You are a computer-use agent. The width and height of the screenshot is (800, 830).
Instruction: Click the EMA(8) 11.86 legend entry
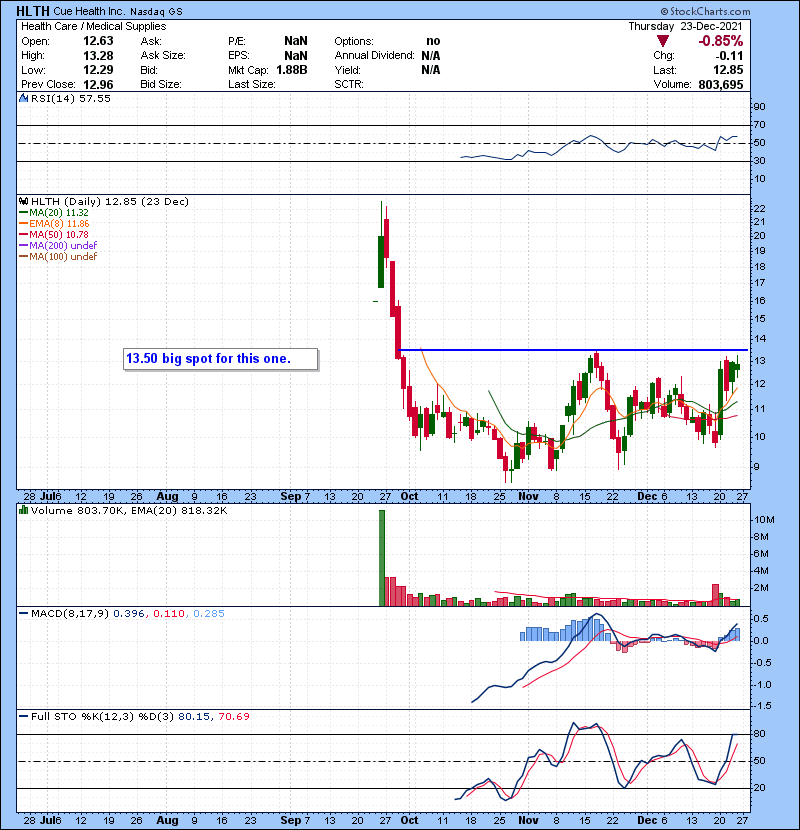54,224
